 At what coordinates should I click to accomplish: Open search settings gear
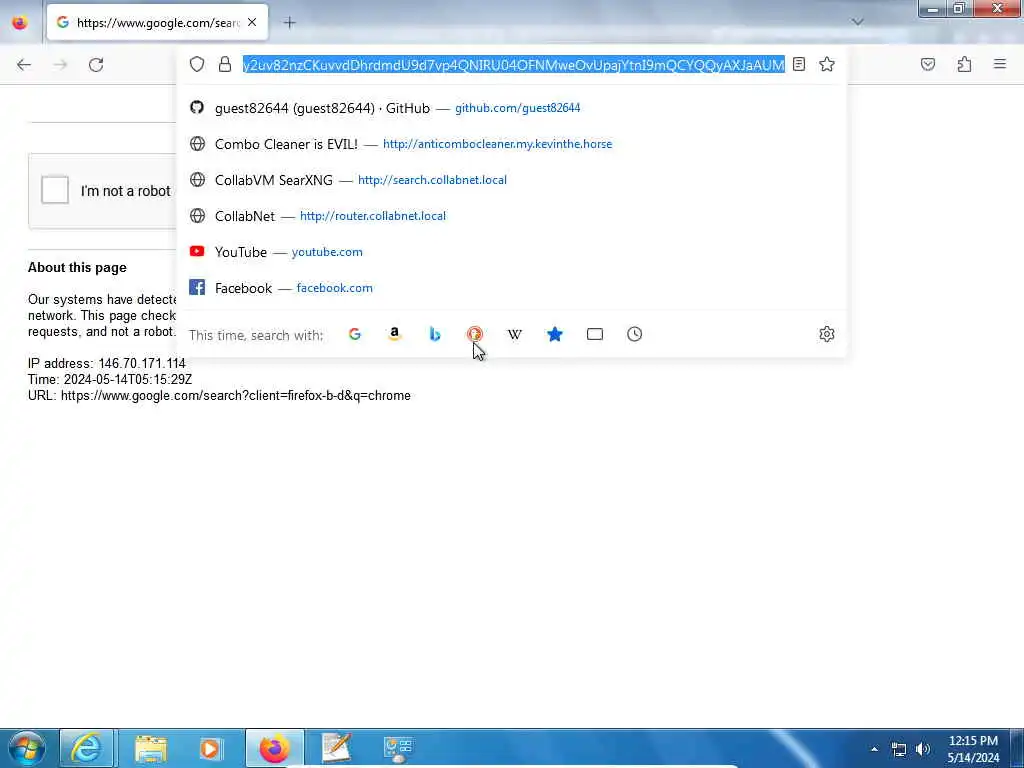(827, 334)
